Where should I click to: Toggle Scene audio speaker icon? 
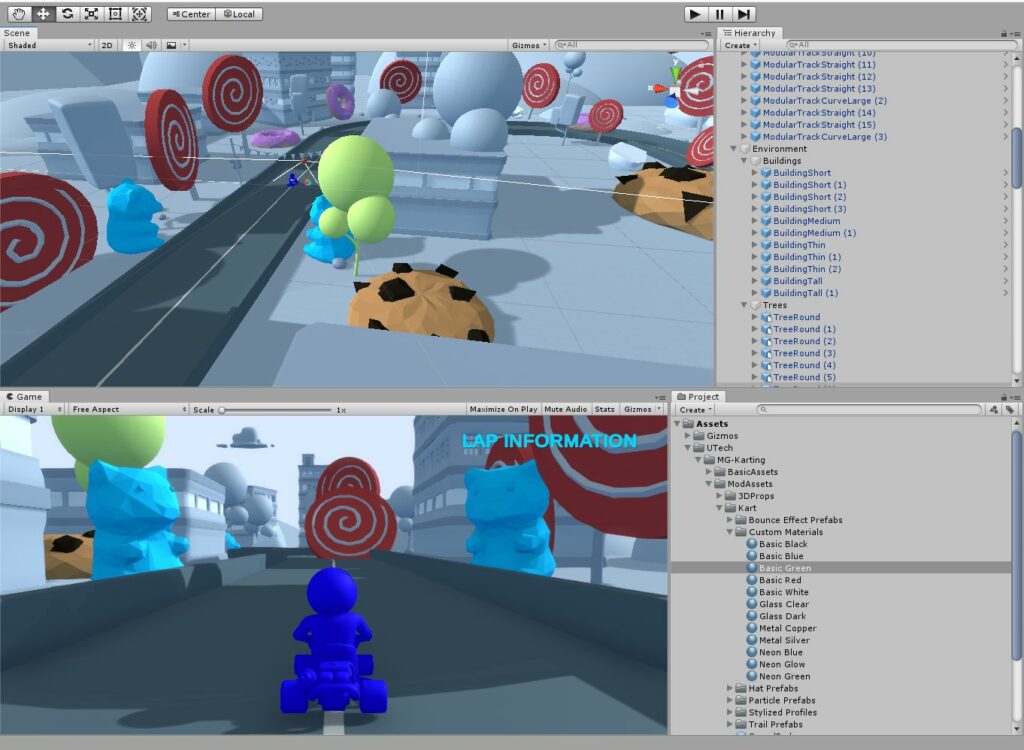(151, 45)
